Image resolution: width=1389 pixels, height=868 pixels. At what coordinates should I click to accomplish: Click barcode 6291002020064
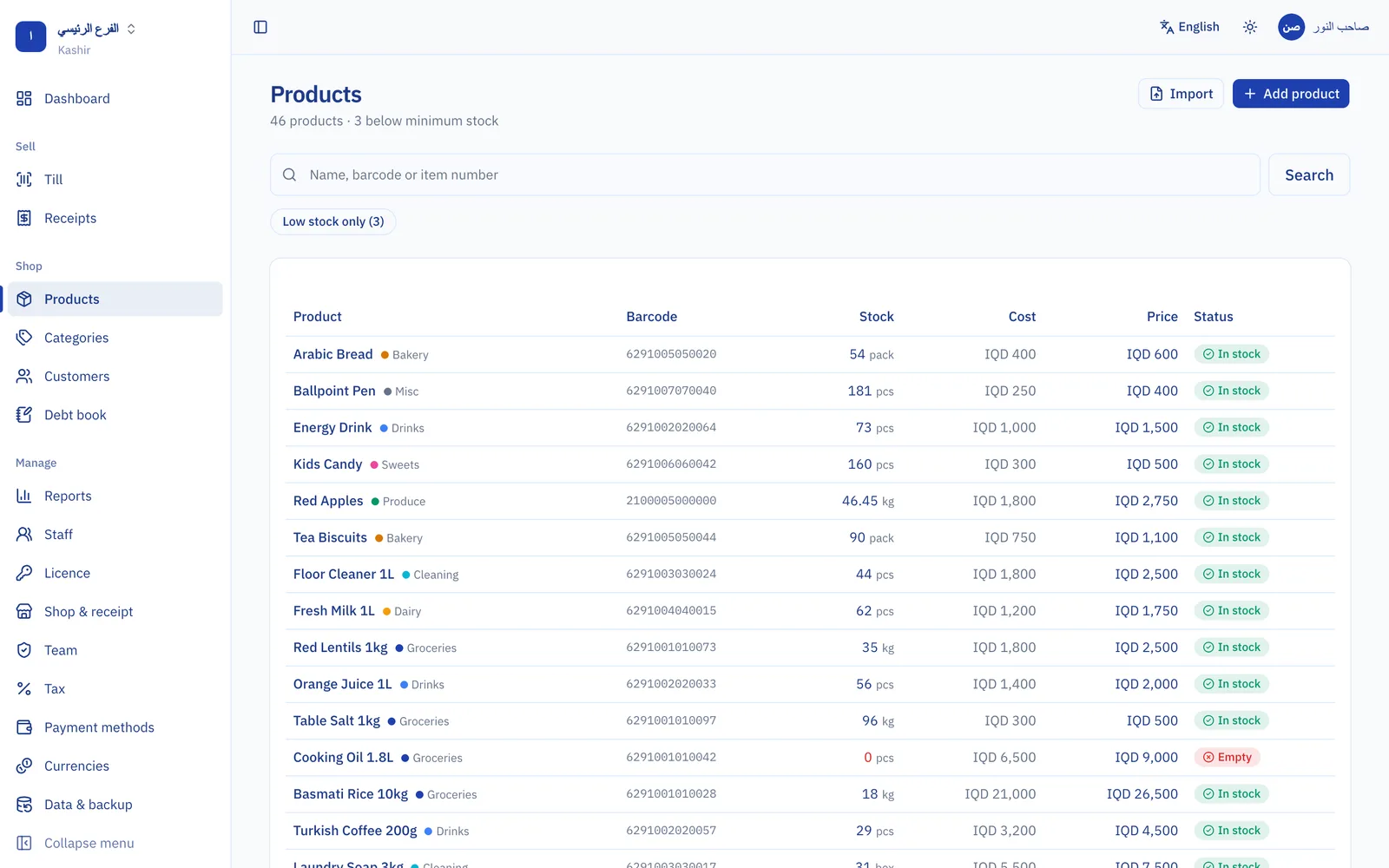click(x=671, y=427)
